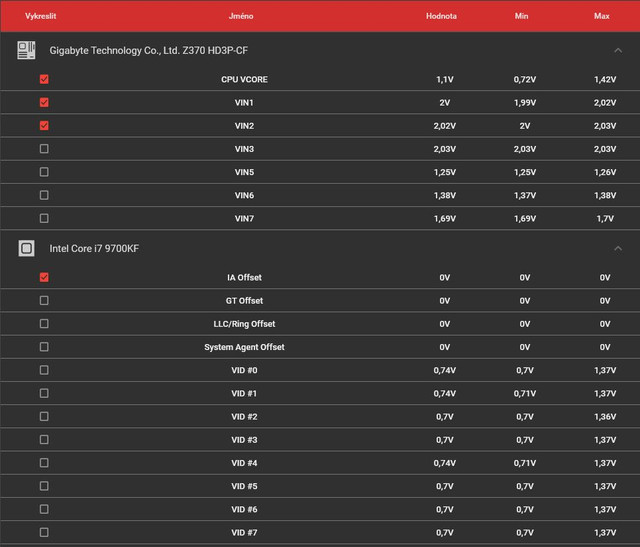Enable the GT Offset plot checkbox
Viewport: 640px width, 547px height.
(44, 300)
